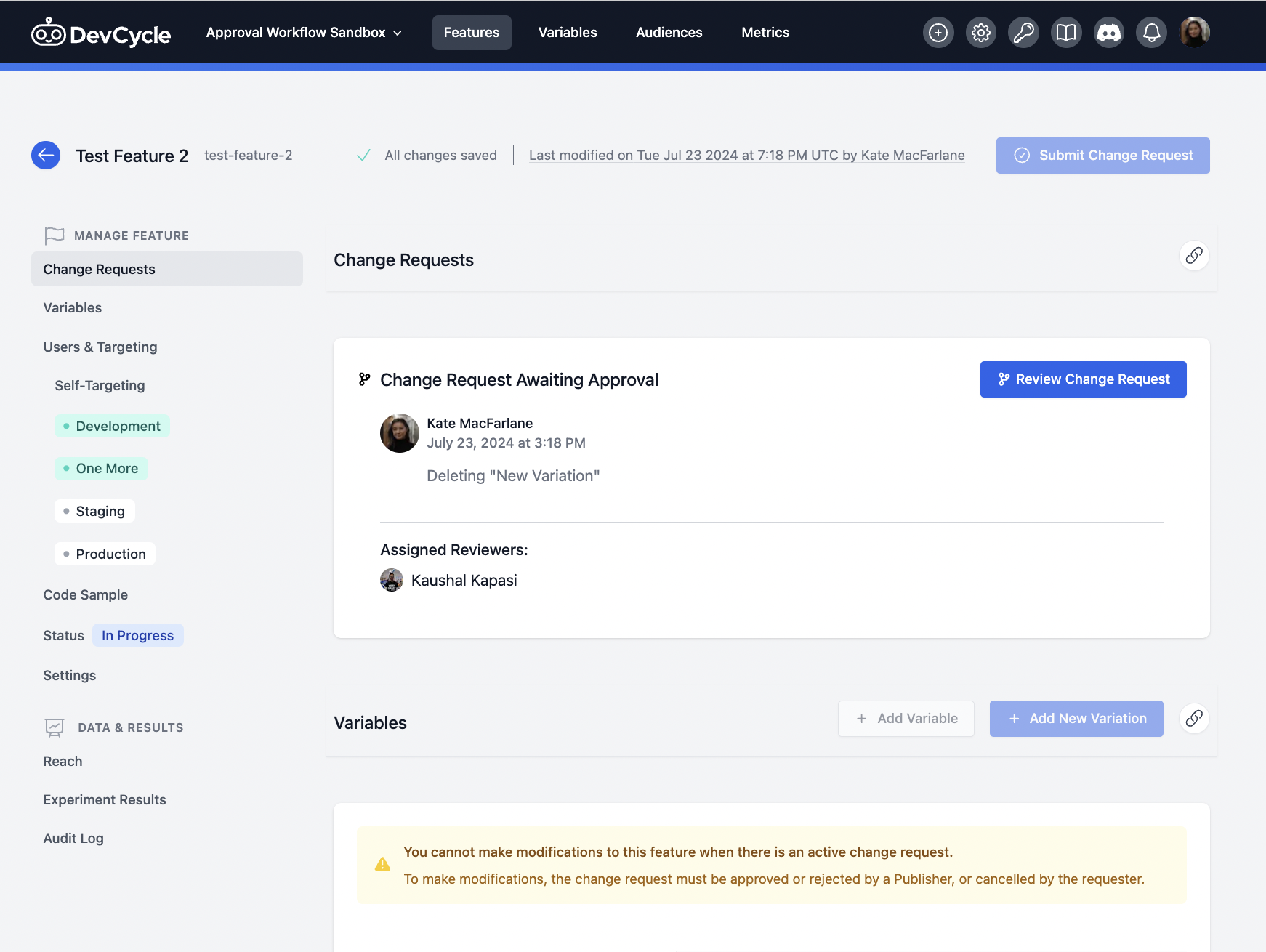Open the last modified by Kate MacFarlane link
This screenshot has height=952, width=1266.
point(746,155)
